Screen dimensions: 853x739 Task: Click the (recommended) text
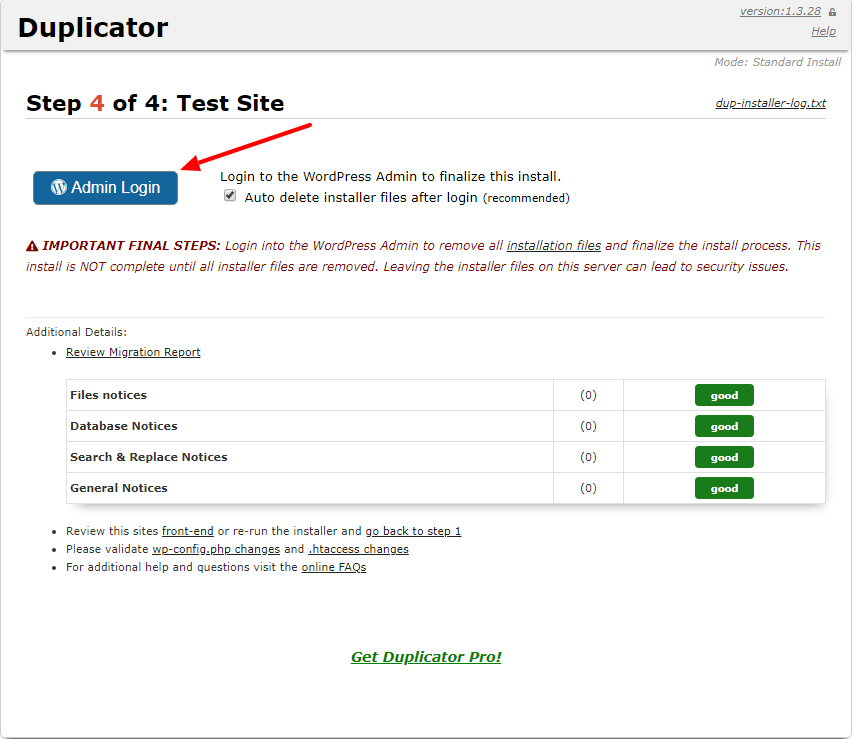coord(526,198)
